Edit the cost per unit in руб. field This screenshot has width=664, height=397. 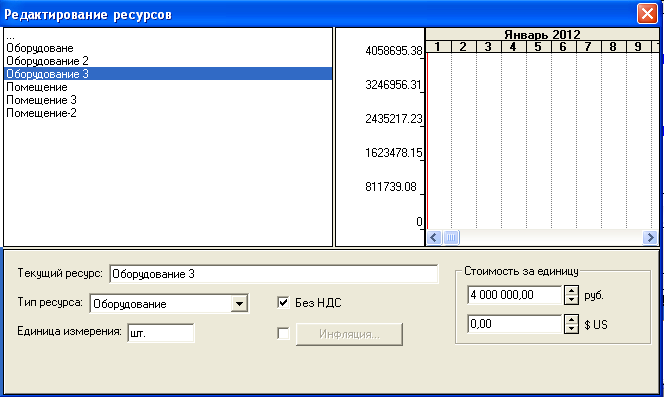[x=515, y=295]
